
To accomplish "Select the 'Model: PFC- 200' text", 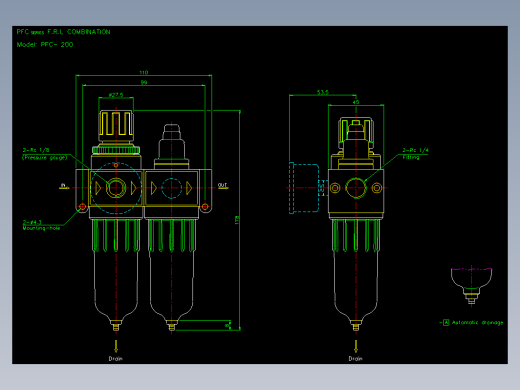I will (x=45, y=44).
